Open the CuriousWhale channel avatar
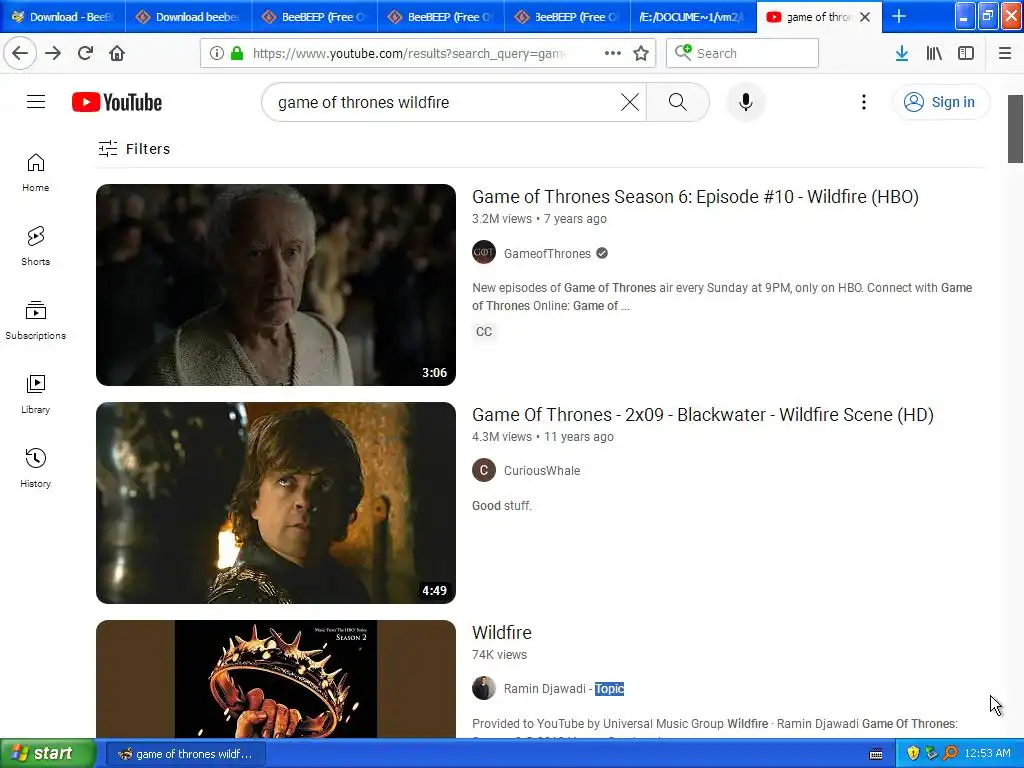The height and width of the screenshot is (768, 1024). click(x=484, y=470)
